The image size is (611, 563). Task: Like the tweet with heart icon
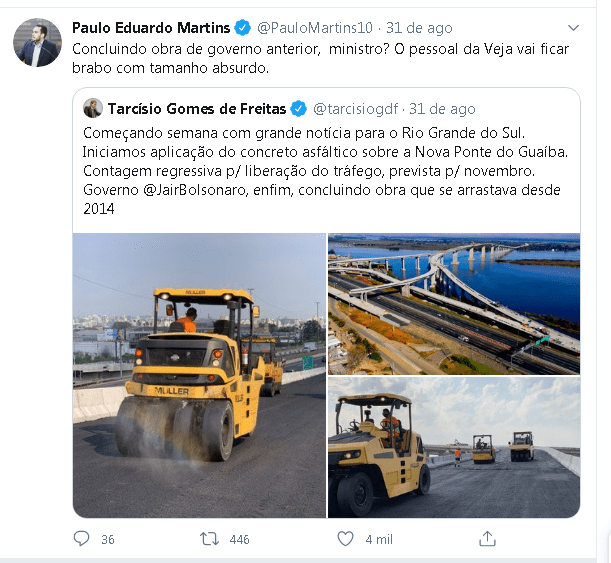[345, 539]
